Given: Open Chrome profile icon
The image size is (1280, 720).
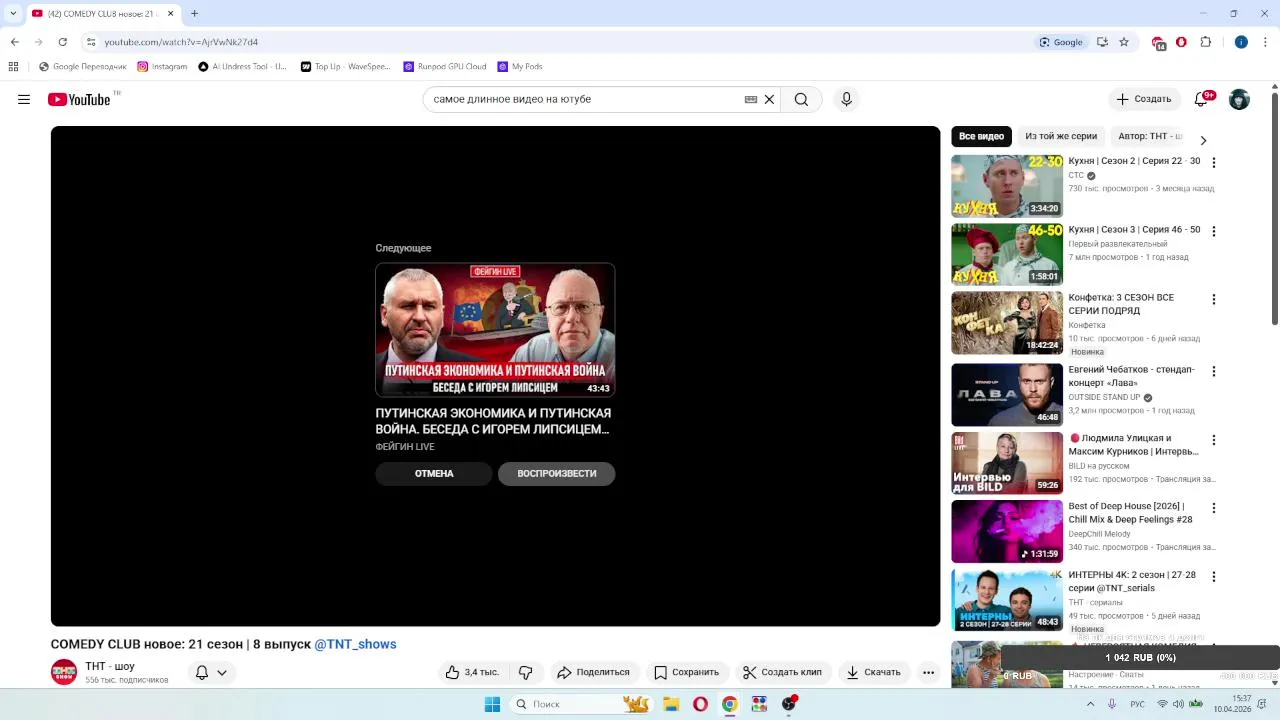Looking at the screenshot, I should (x=1241, y=42).
